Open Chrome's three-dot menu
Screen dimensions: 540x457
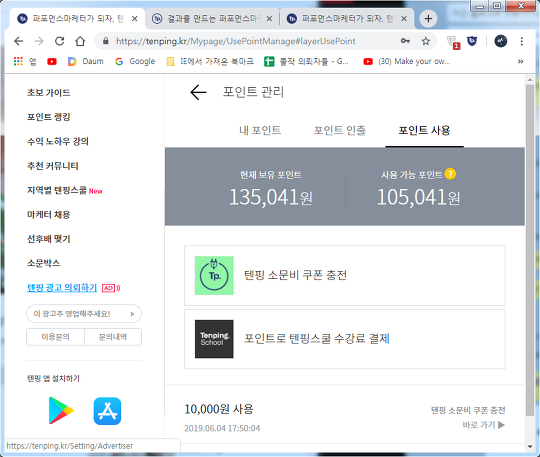coord(522,41)
